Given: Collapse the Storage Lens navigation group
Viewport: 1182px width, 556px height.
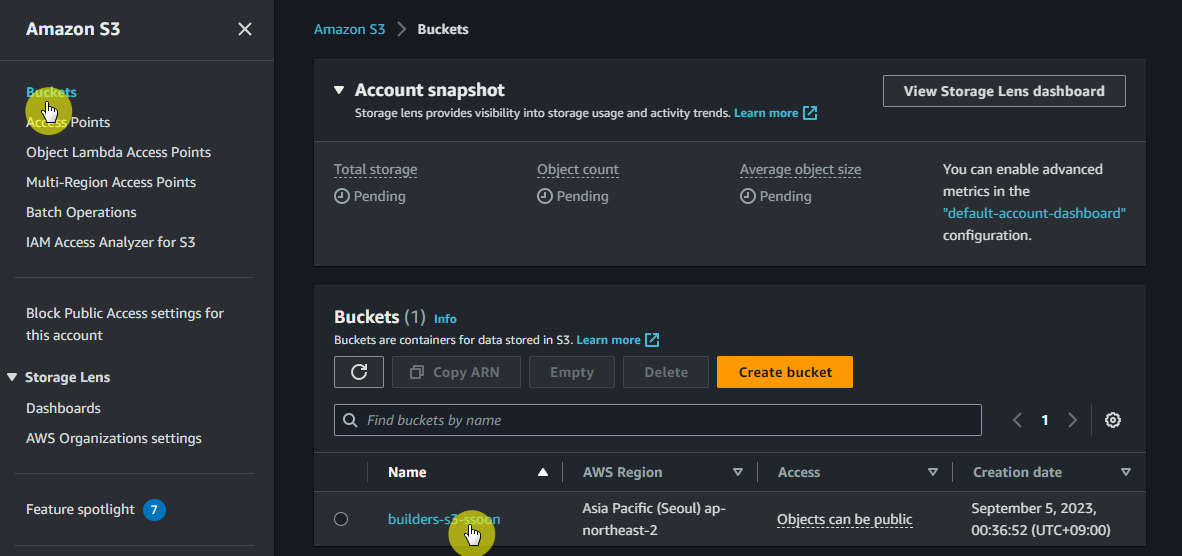Looking at the screenshot, I should pos(12,377).
